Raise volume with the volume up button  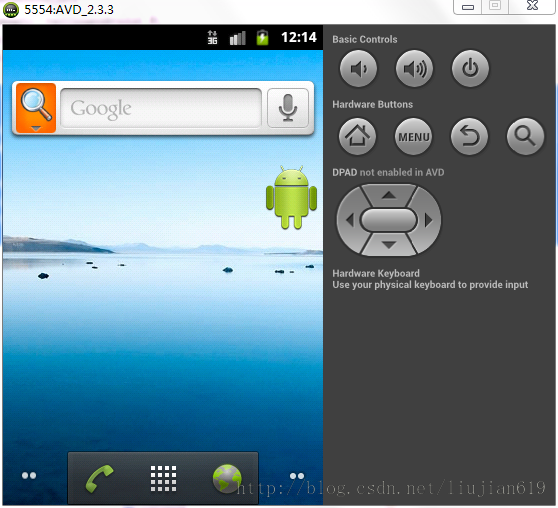pyautogui.click(x=414, y=68)
